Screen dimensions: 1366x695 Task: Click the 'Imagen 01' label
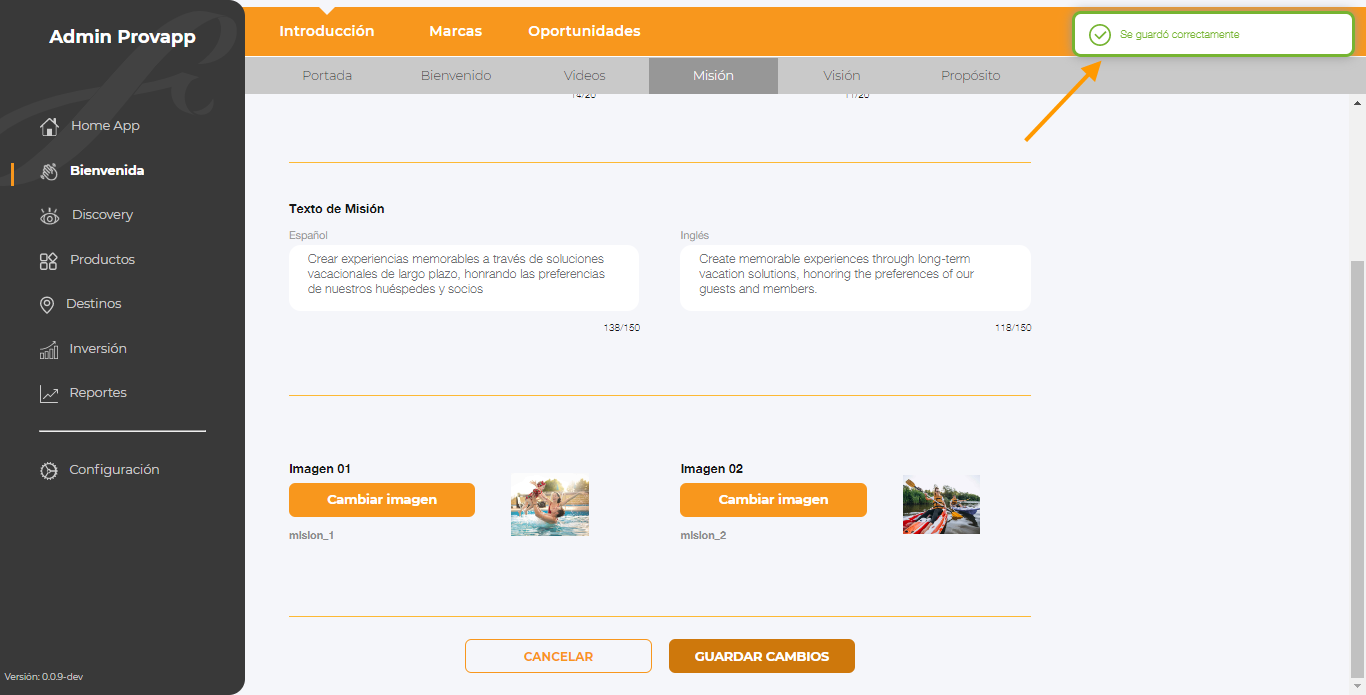pos(320,469)
